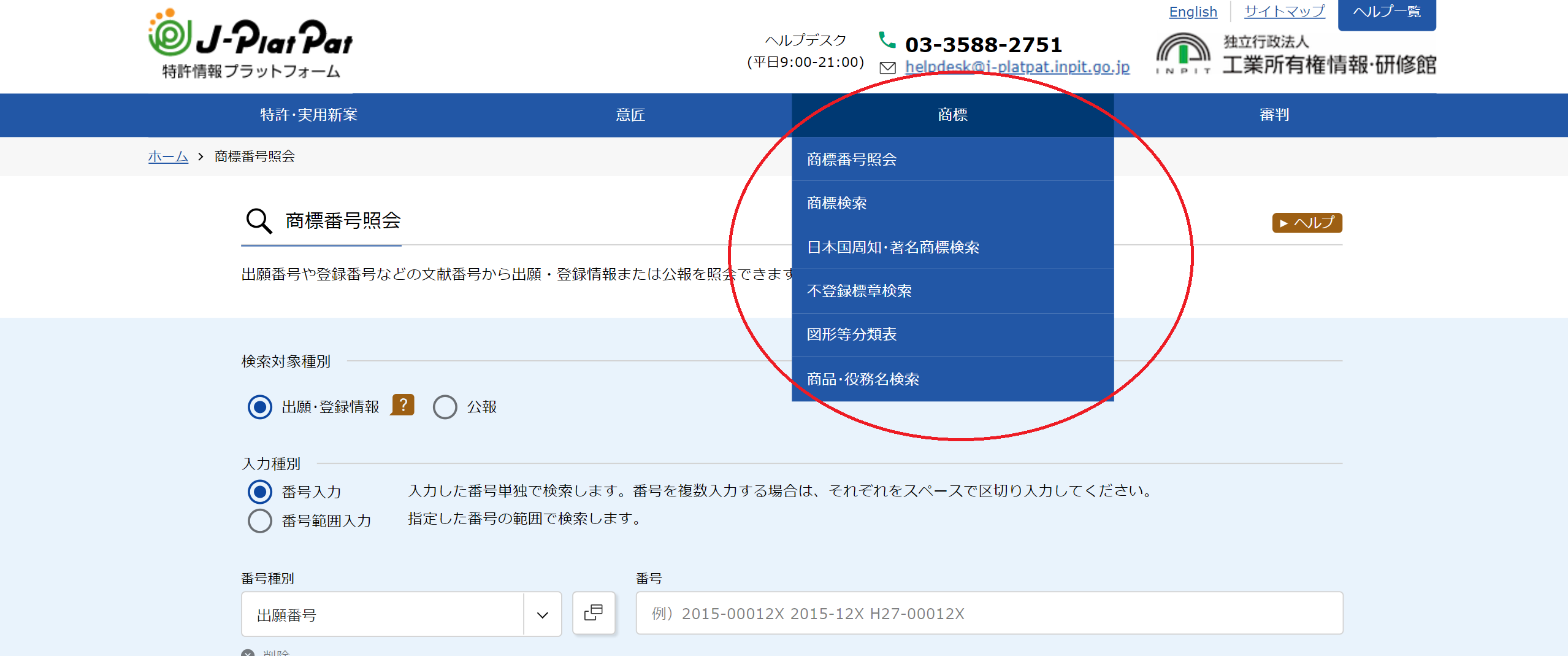
Task: Choose the 番号範囲入力 radio option
Action: (x=260, y=520)
